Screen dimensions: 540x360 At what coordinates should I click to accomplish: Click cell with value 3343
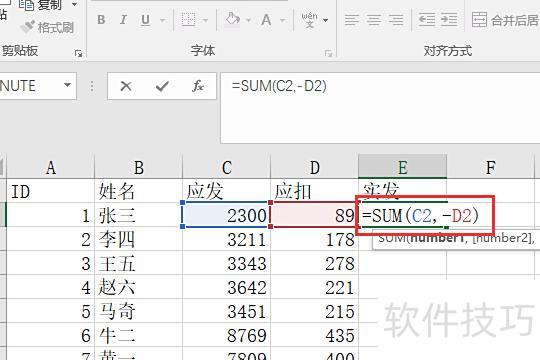point(227,264)
